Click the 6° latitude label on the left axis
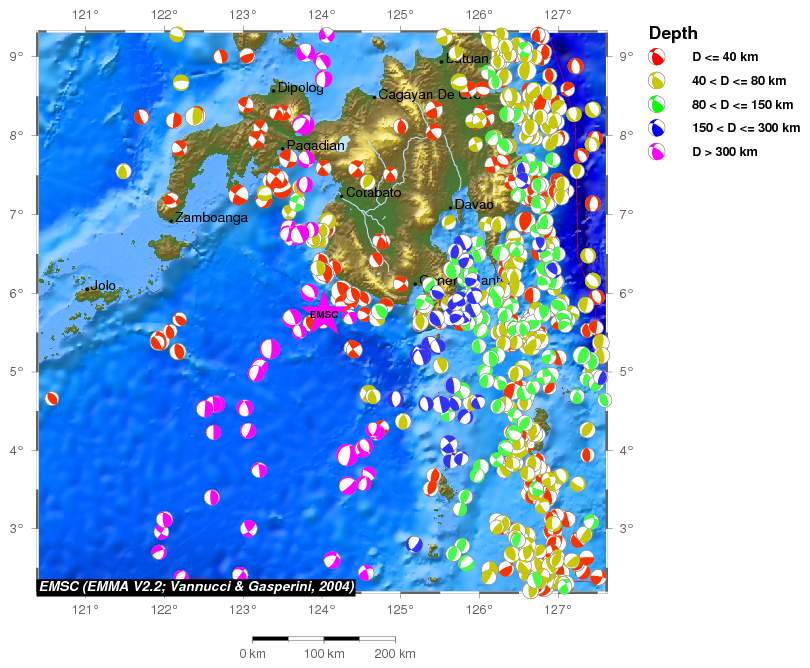The width and height of the screenshot is (810, 668). pyautogui.click(x=17, y=292)
